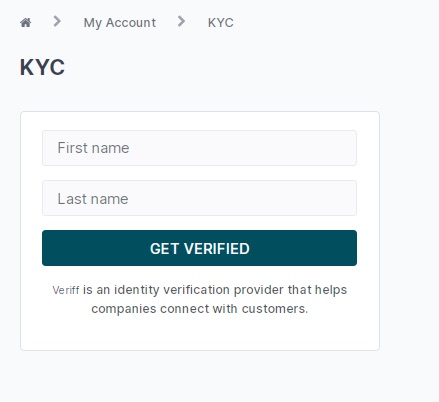Return to My Account from breadcrumbs
The image size is (439, 402).
click(120, 23)
